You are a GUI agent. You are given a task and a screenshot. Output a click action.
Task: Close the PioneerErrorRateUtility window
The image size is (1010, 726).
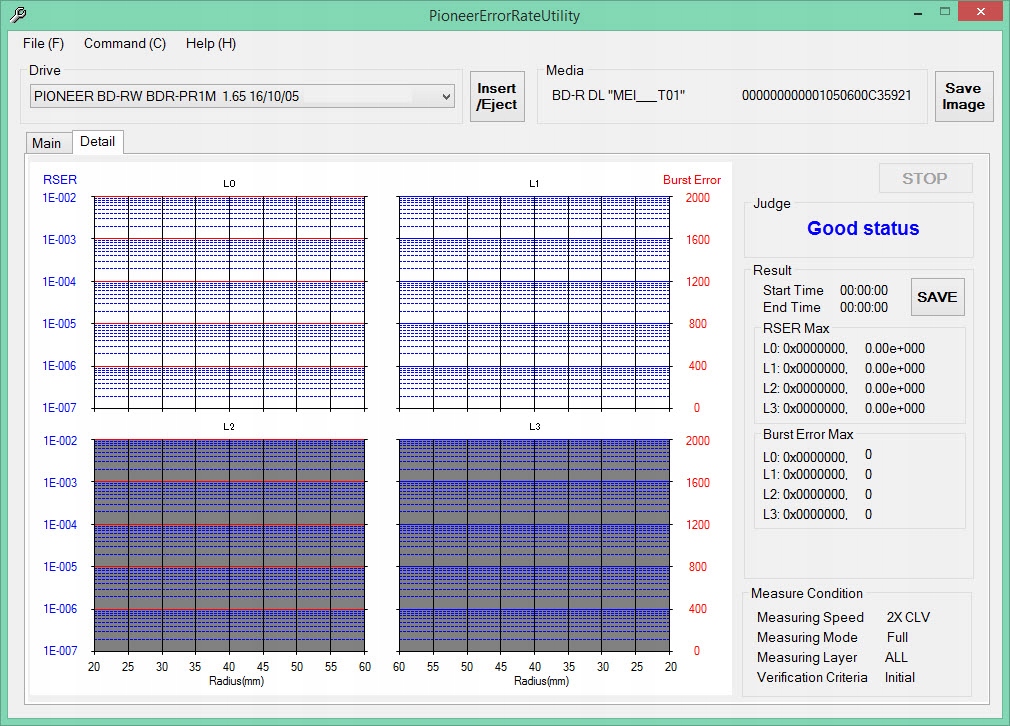click(x=980, y=12)
